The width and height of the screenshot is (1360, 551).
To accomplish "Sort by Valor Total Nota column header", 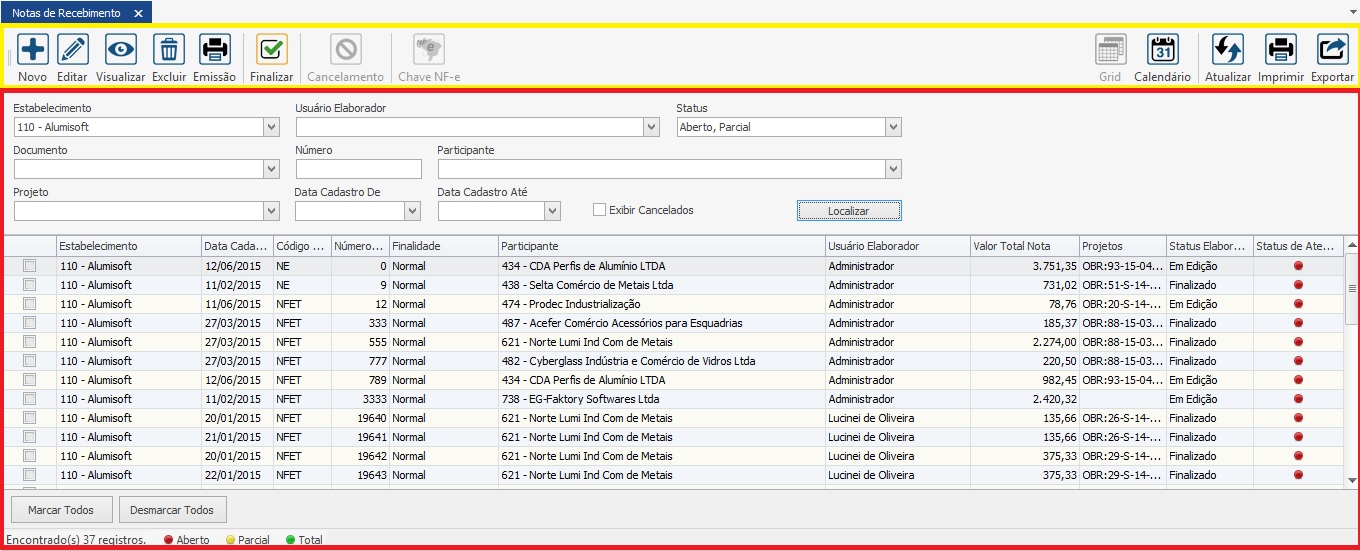I will click(x=1024, y=246).
